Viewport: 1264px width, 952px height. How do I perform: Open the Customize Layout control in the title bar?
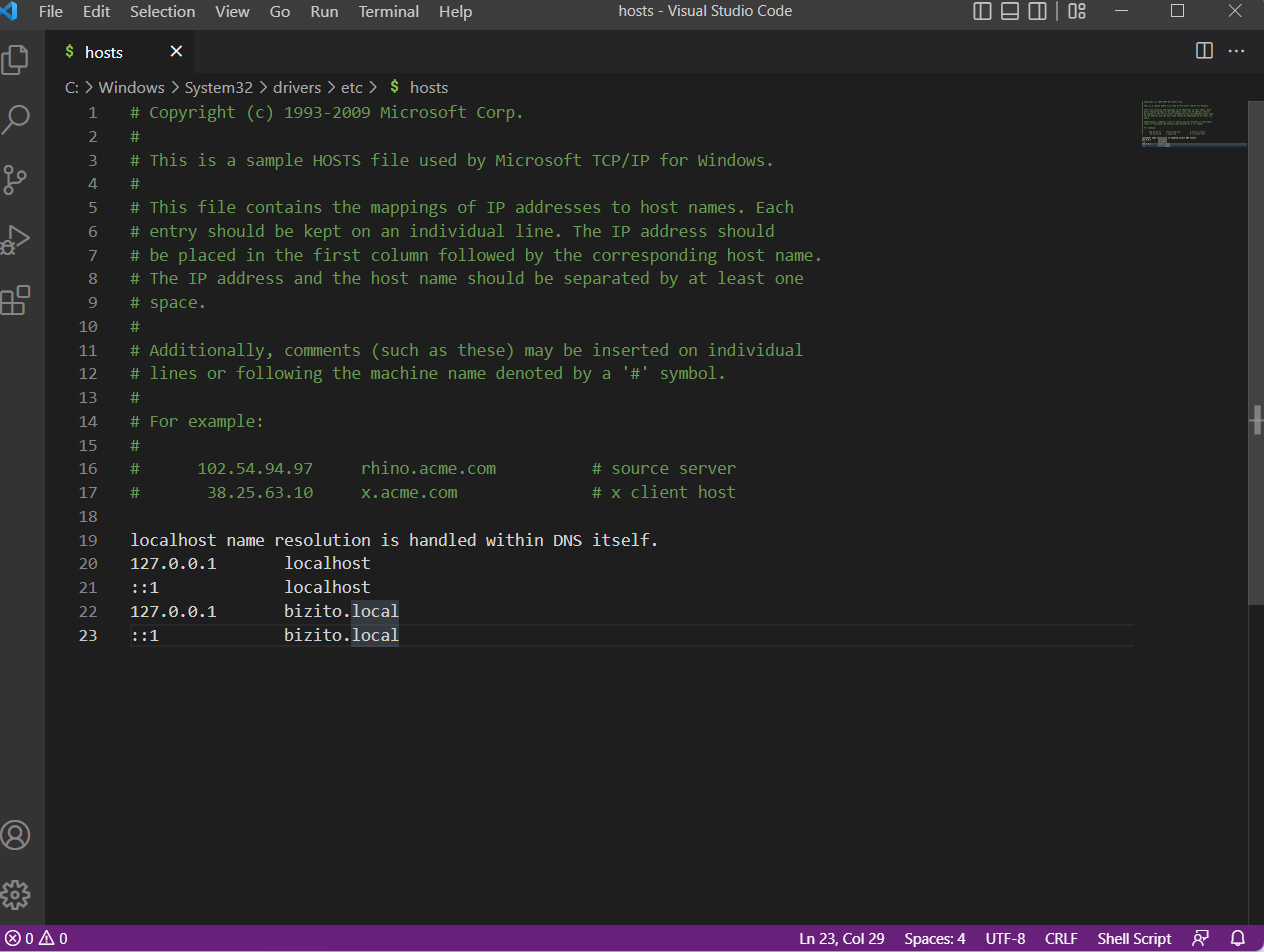(x=1077, y=12)
